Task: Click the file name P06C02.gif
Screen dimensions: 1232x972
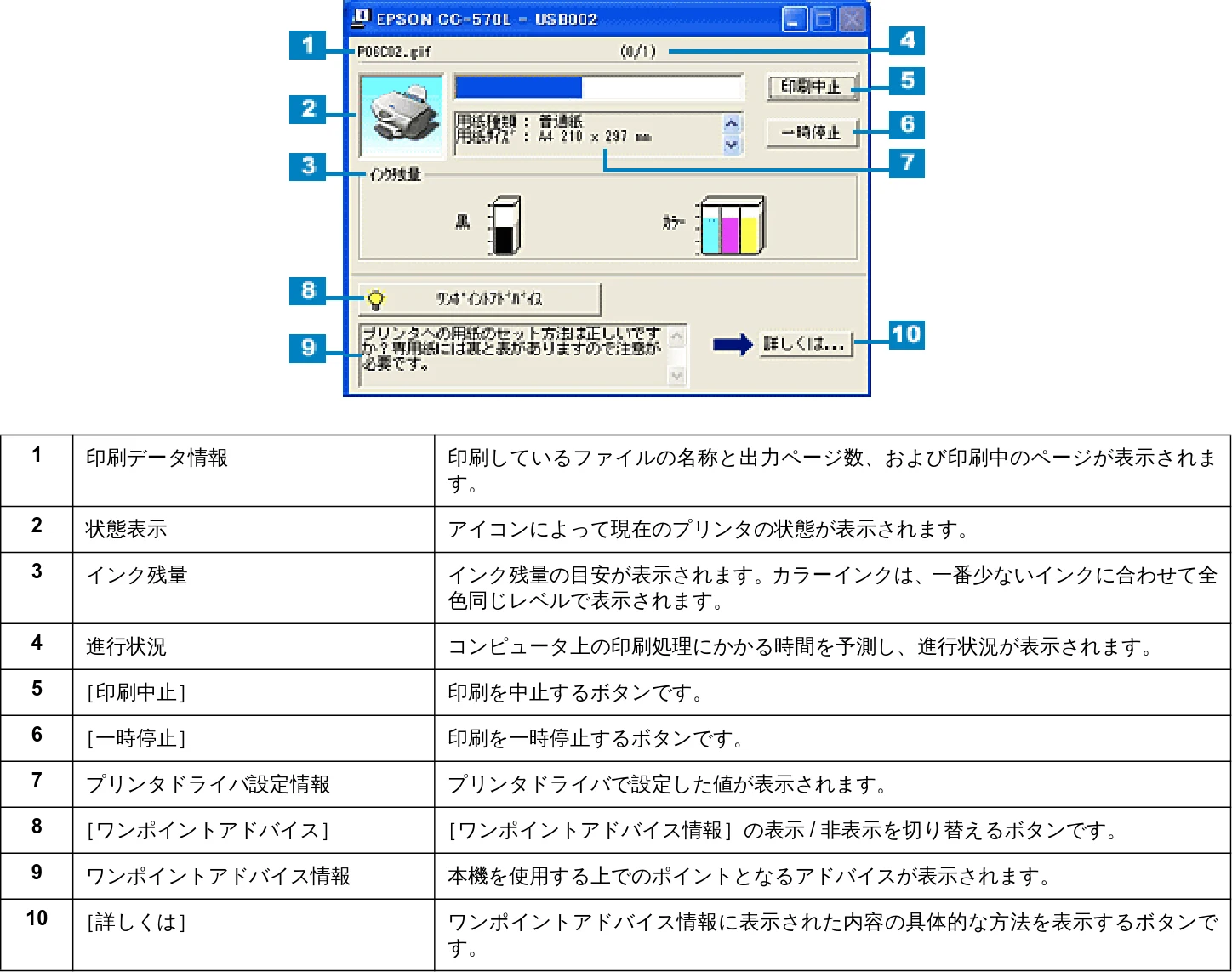Action: pyautogui.click(x=394, y=52)
